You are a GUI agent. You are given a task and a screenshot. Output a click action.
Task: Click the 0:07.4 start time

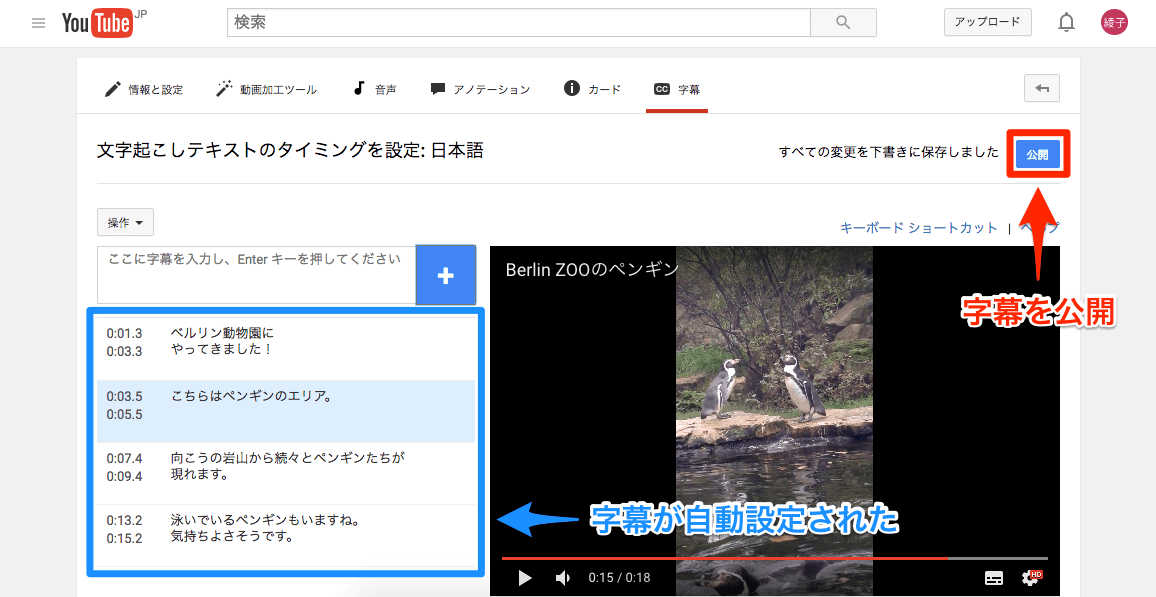point(124,458)
